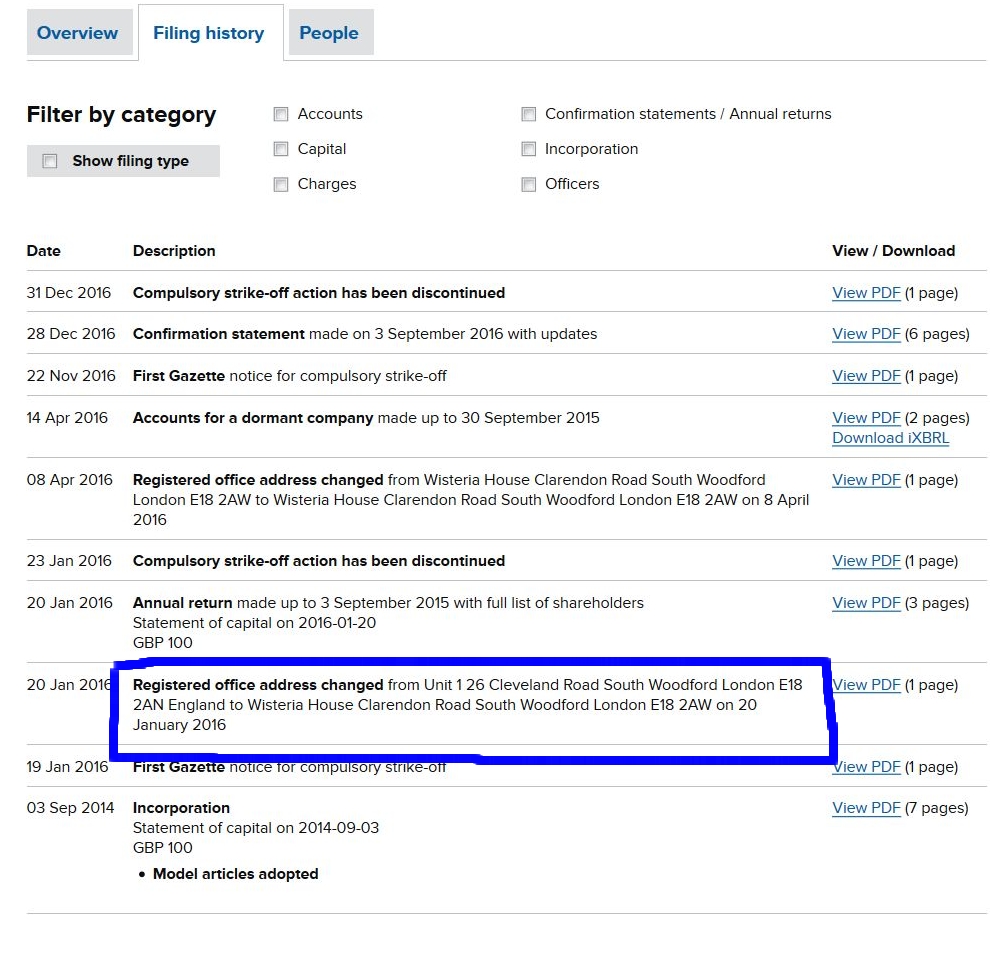Image resolution: width=990 pixels, height=964 pixels.
Task: Check the Capital filter checkbox
Action: 281,149
